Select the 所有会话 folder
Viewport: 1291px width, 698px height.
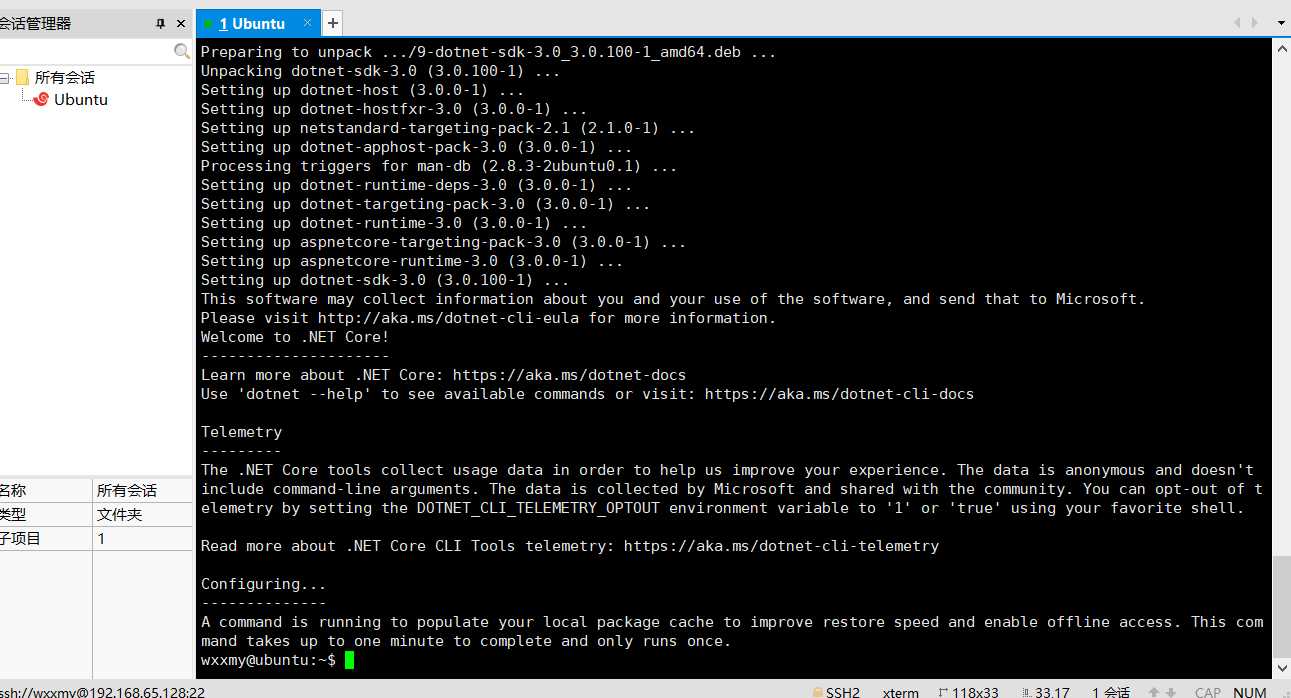click(x=65, y=78)
